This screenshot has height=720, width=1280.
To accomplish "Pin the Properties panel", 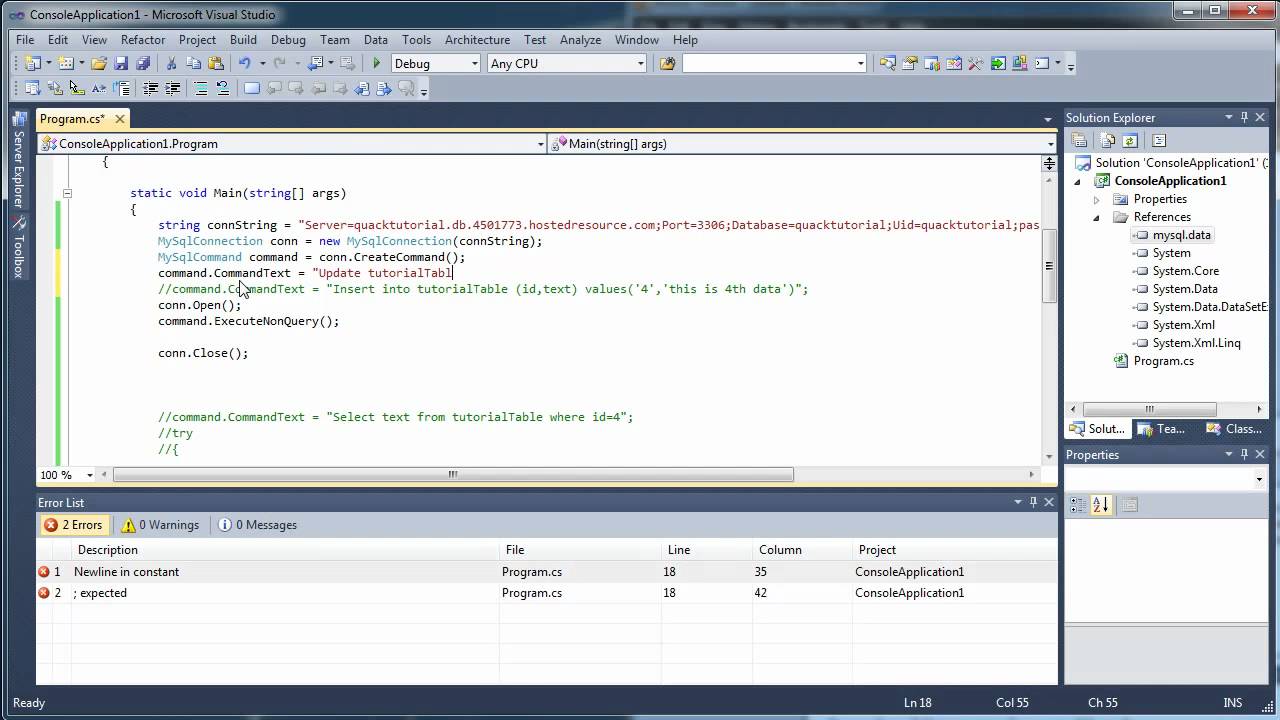I will coord(1245,454).
